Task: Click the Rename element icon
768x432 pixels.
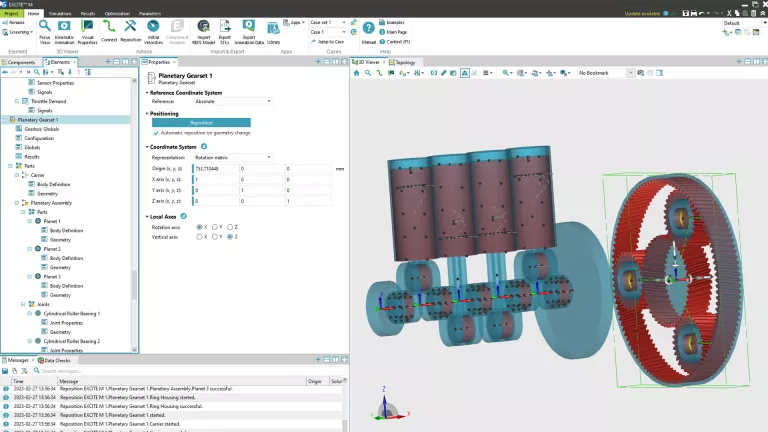Action: click(x=5, y=23)
